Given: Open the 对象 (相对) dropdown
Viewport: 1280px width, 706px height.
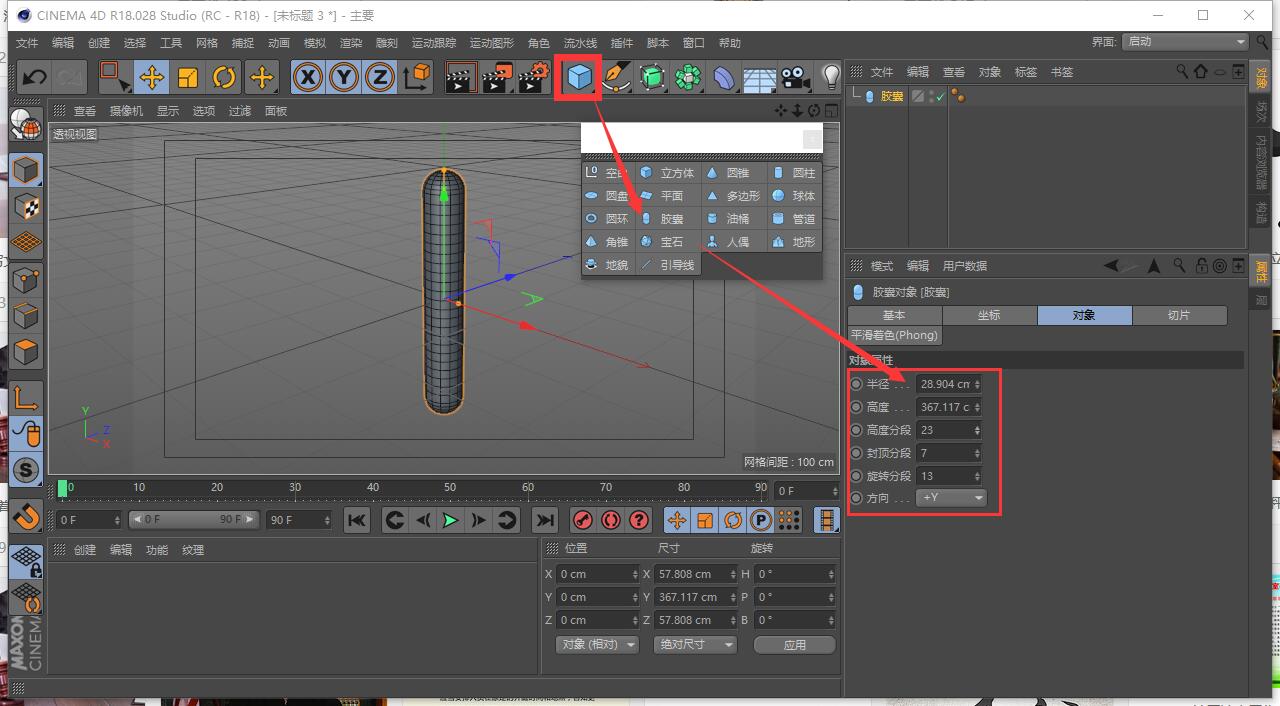Looking at the screenshot, I should coord(597,645).
